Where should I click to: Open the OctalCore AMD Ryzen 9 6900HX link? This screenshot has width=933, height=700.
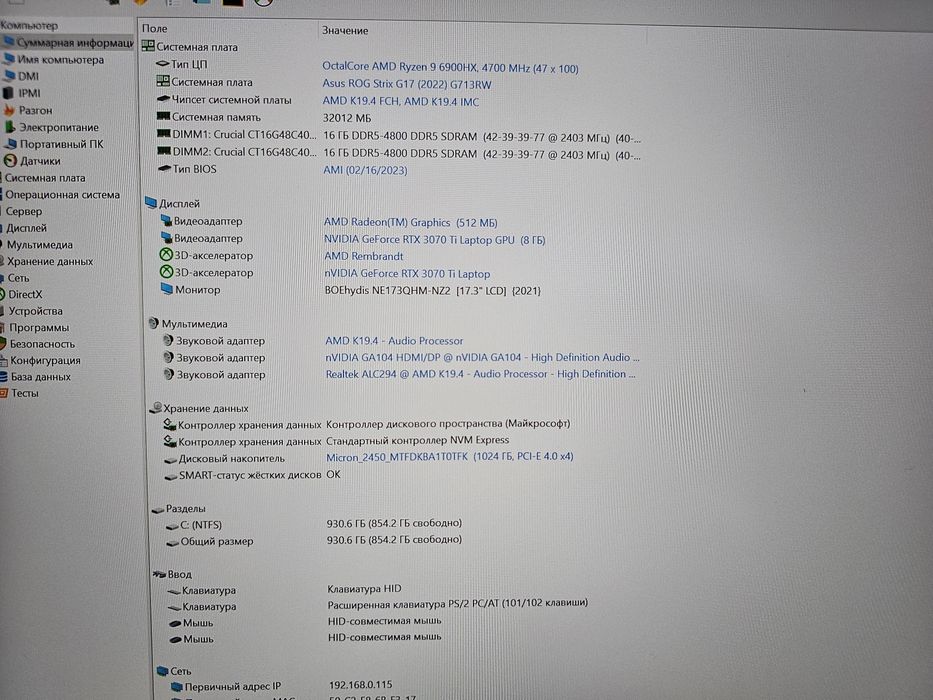450,67
